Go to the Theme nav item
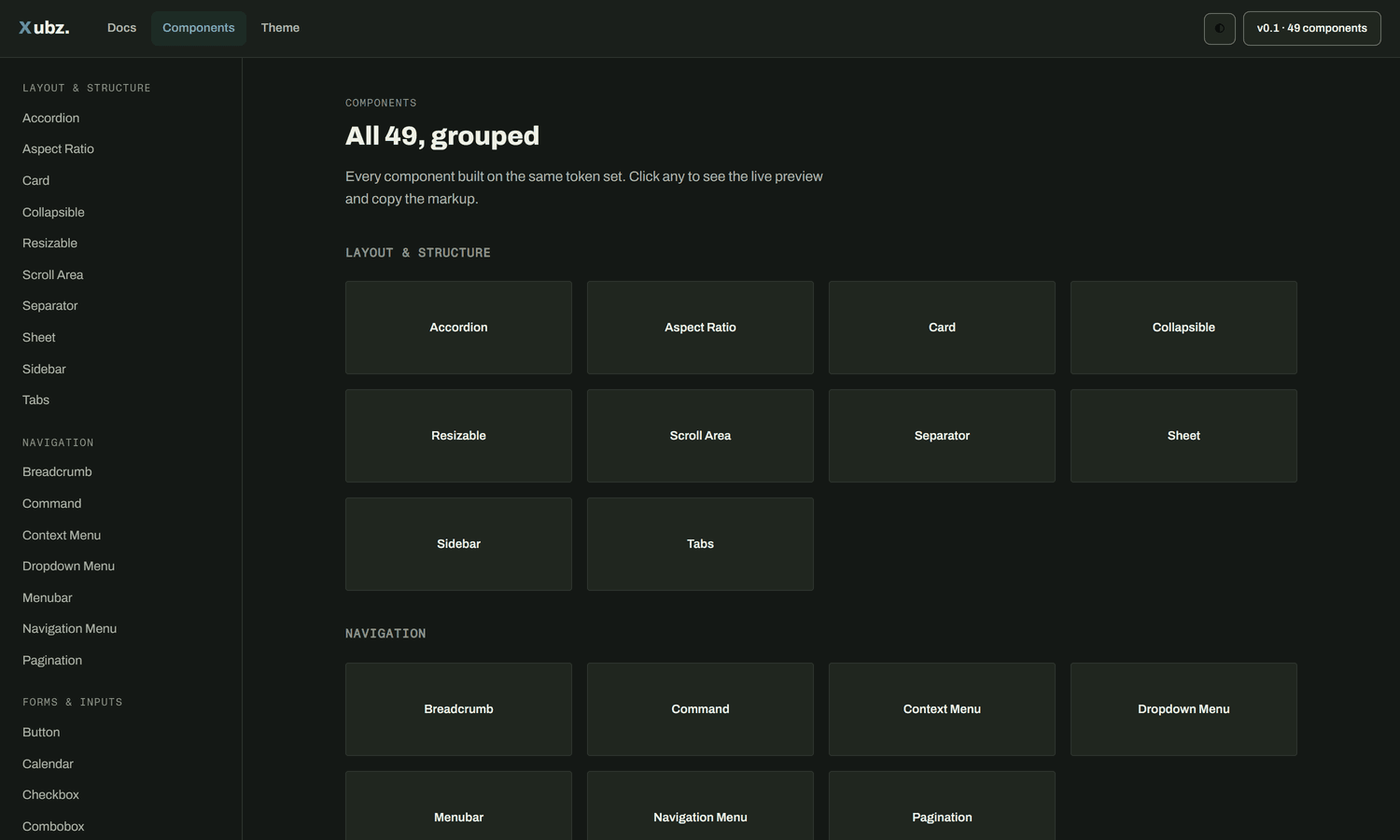Viewport: 1400px width, 840px height. (280, 28)
